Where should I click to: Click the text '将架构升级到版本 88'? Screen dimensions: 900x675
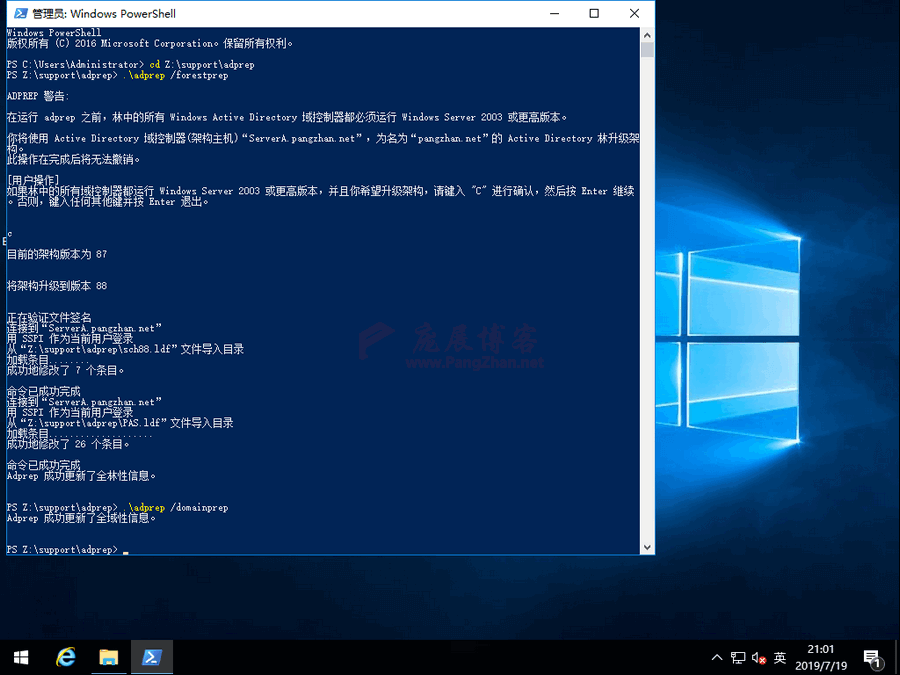tap(57, 286)
